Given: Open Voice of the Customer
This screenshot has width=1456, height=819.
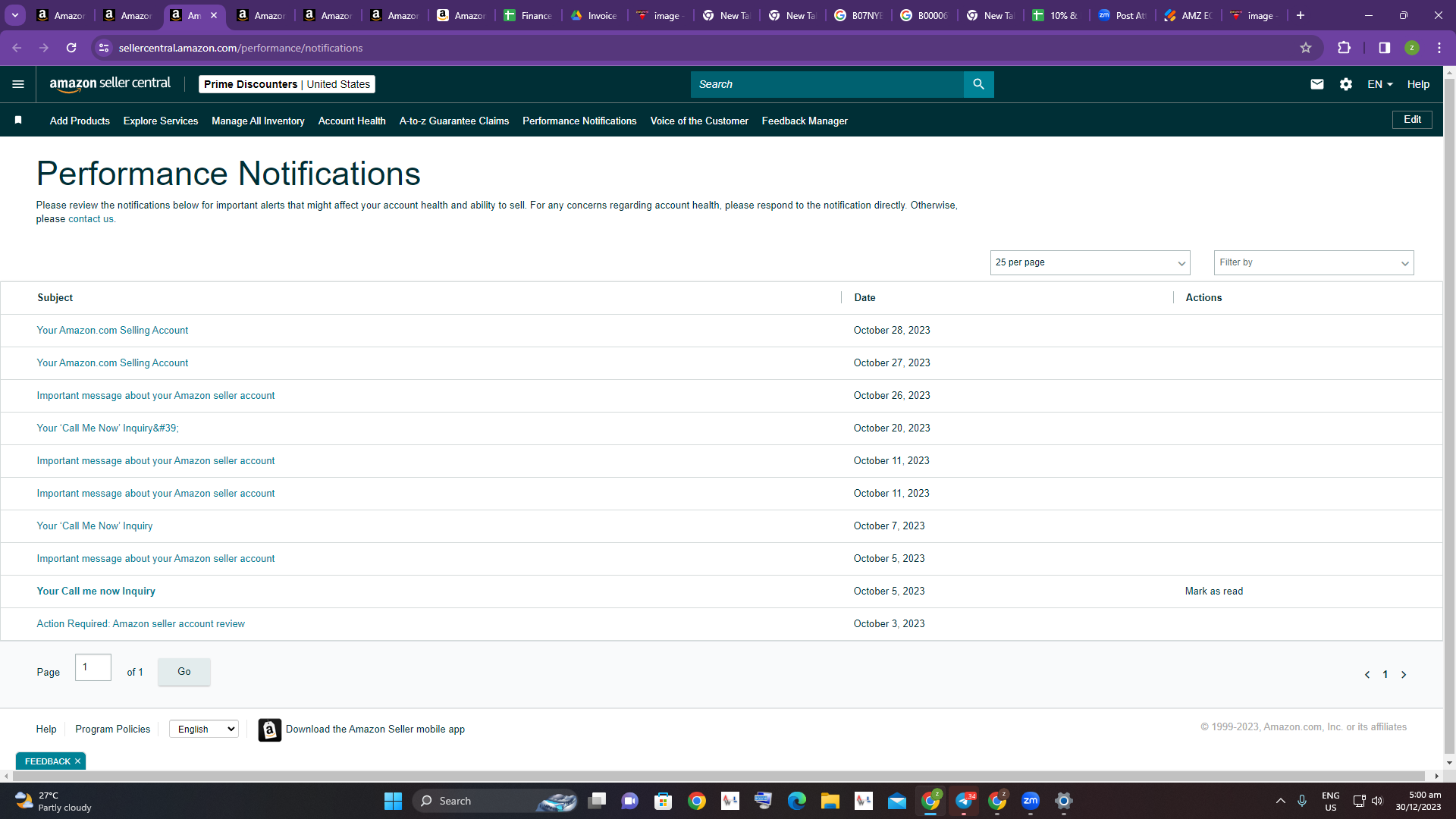Looking at the screenshot, I should coord(699,121).
